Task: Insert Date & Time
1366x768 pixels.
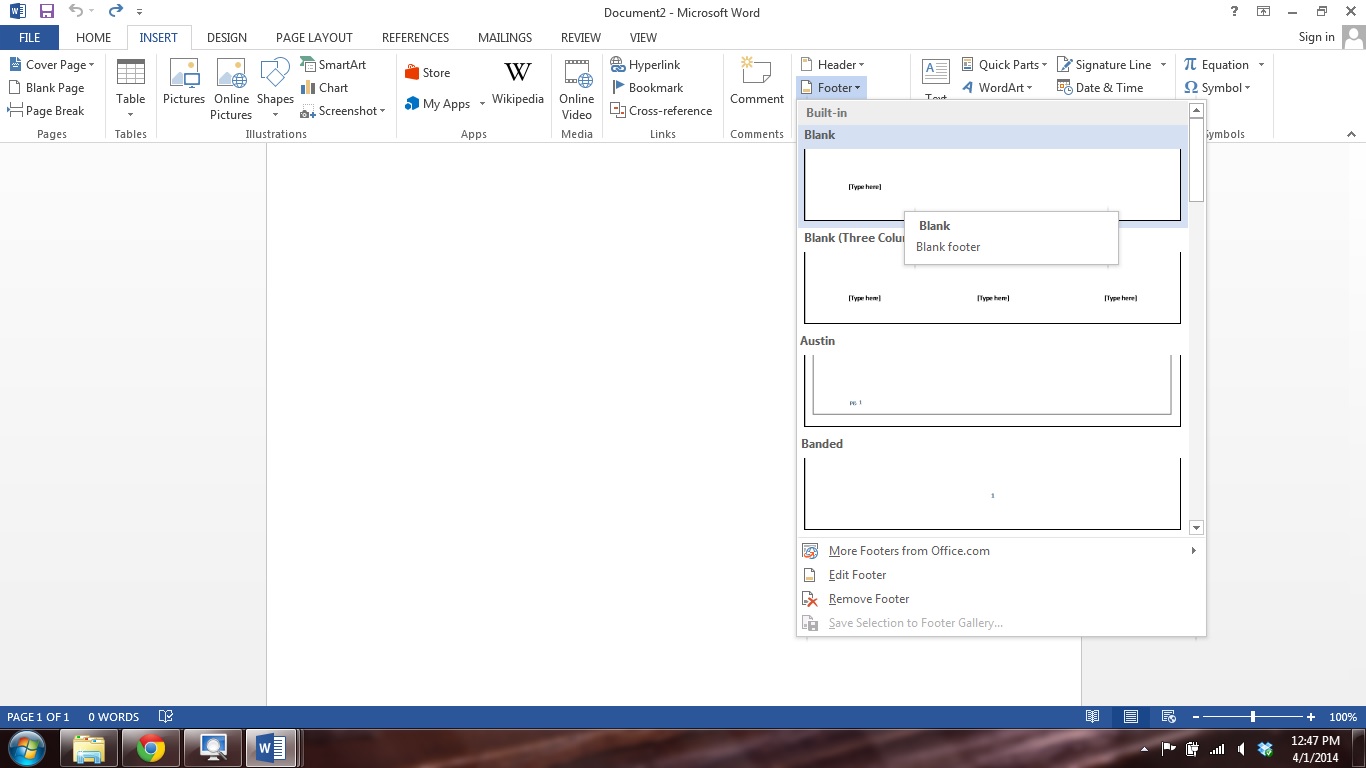Action: click(1100, 88)
